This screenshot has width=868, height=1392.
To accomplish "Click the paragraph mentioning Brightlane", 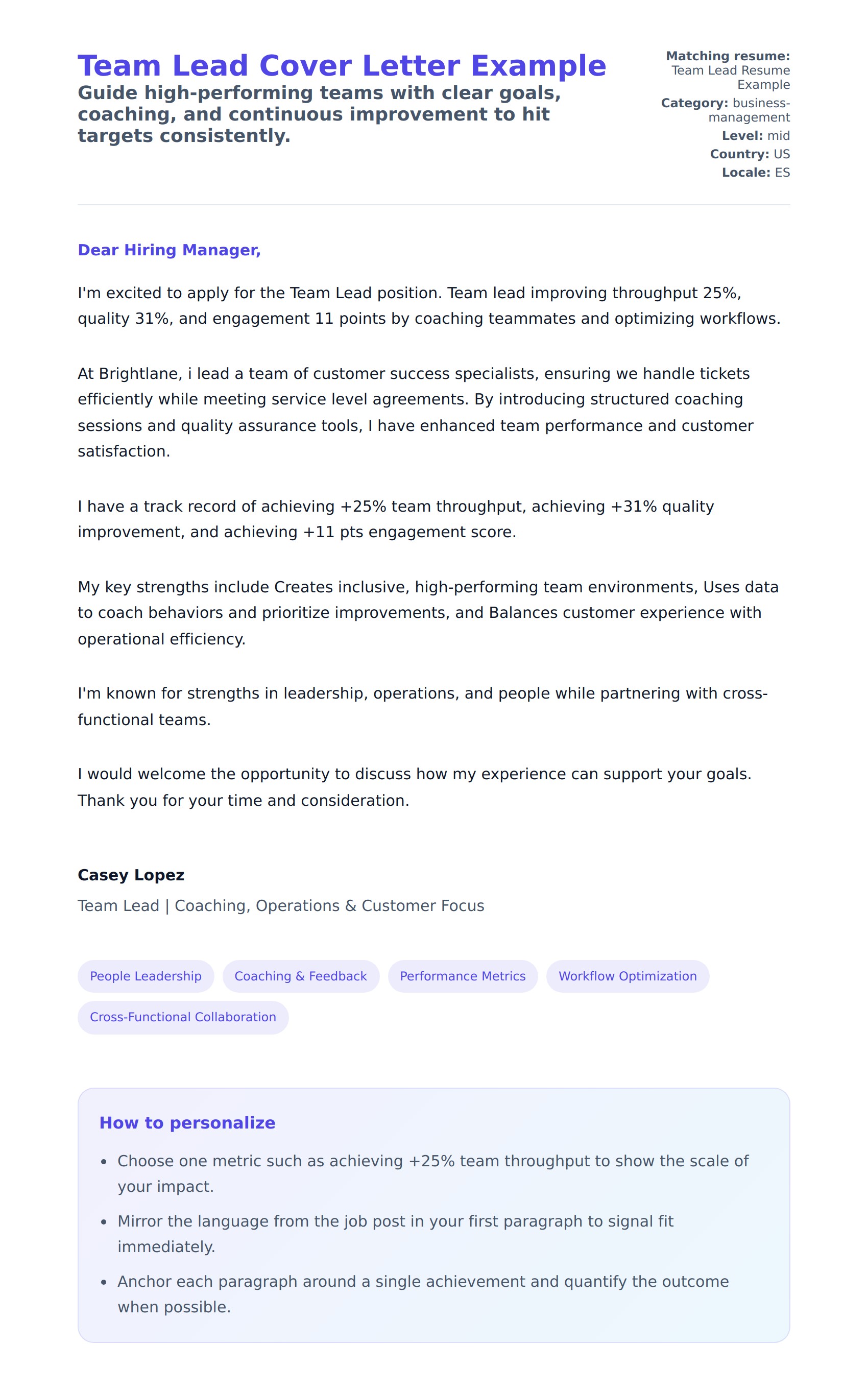I will click(415, 412).
